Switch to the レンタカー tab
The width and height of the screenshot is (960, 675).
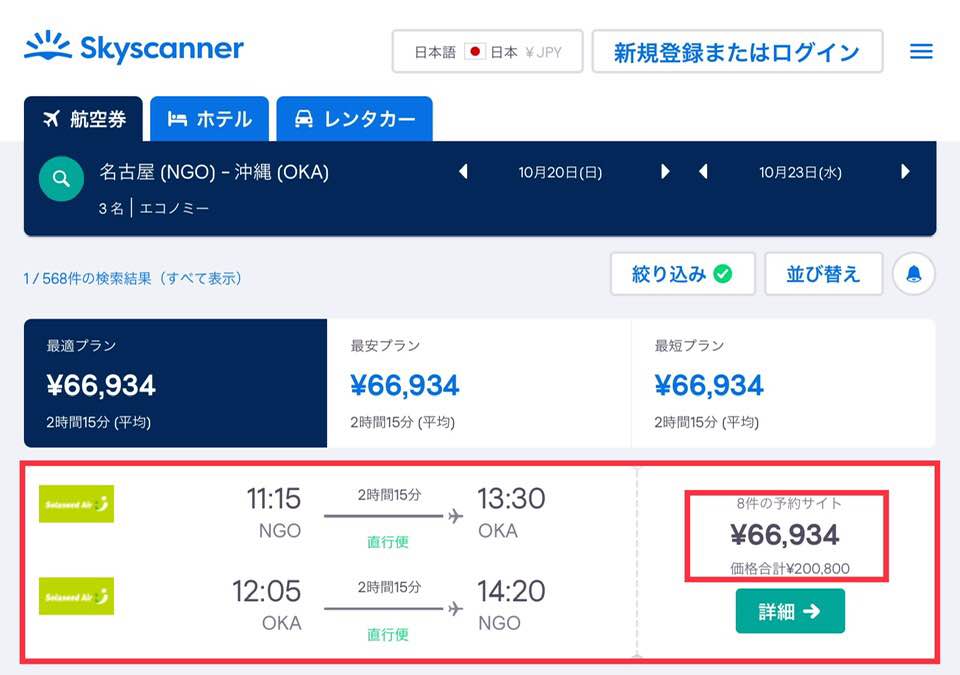tap(354, 119)
